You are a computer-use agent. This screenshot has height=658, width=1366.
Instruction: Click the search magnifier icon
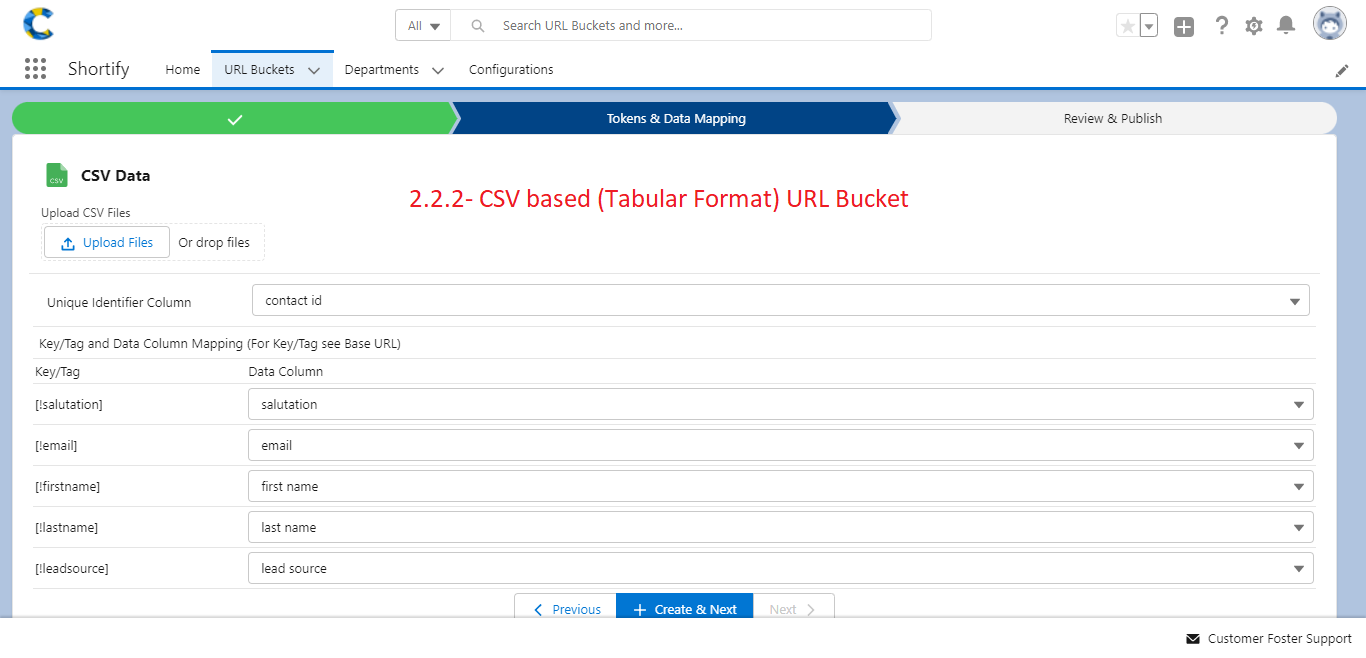(477, 25)
